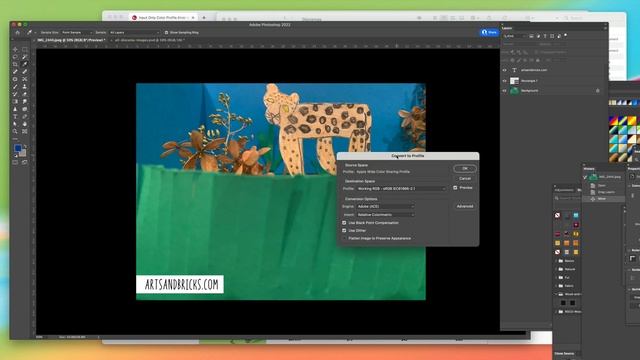Expand the Fur styles folder
The image size is (640, 360).
click(x=556, y=278)
